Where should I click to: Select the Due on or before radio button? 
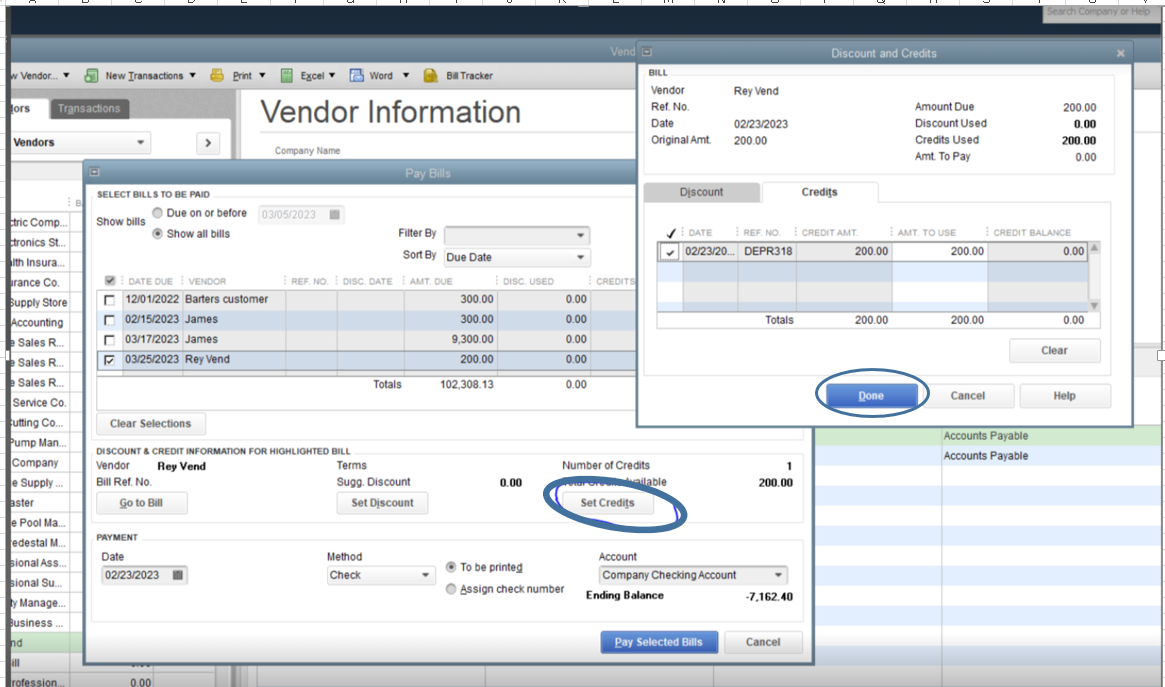pos(158,213)
